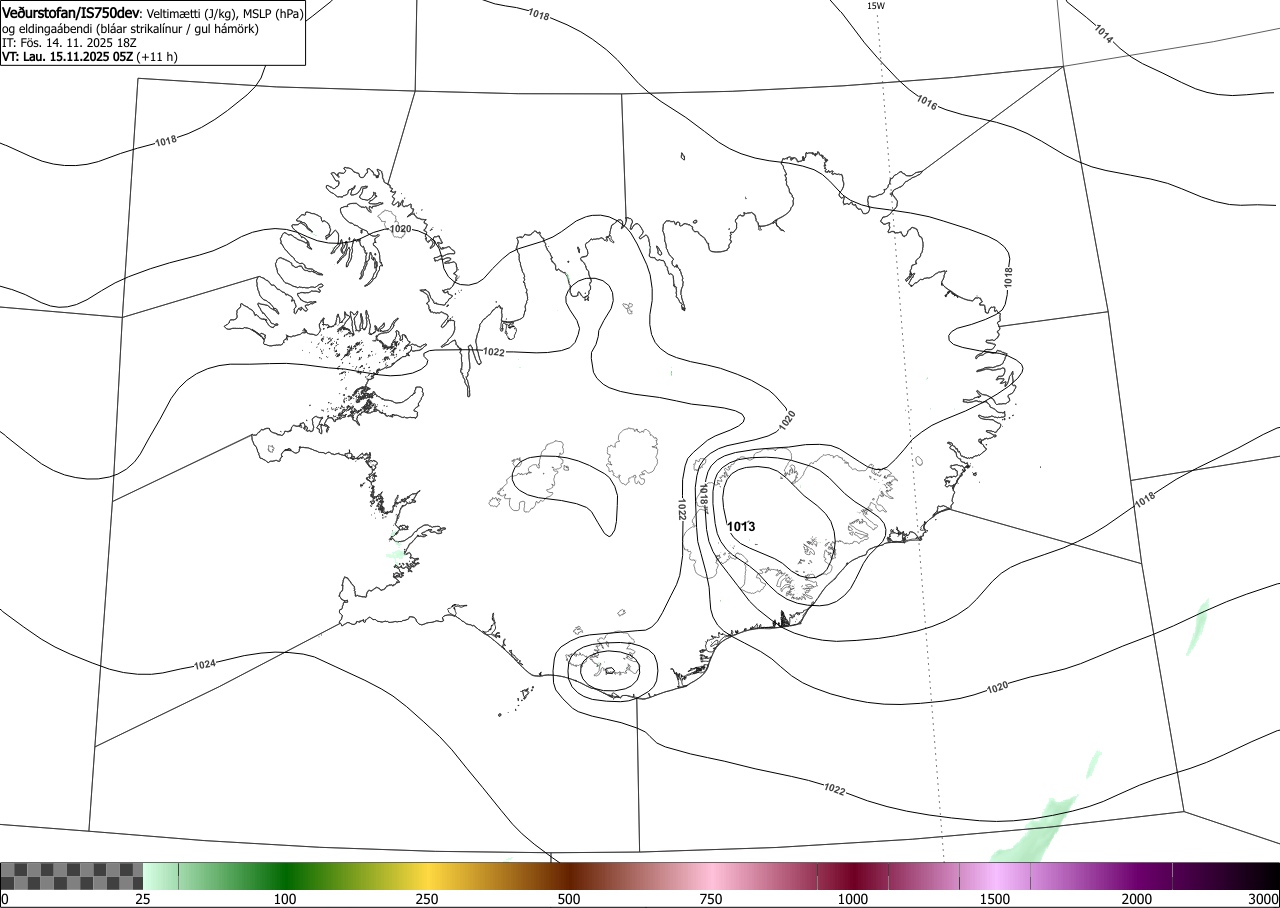Click the 1014 isobar label

(1103, 33)
